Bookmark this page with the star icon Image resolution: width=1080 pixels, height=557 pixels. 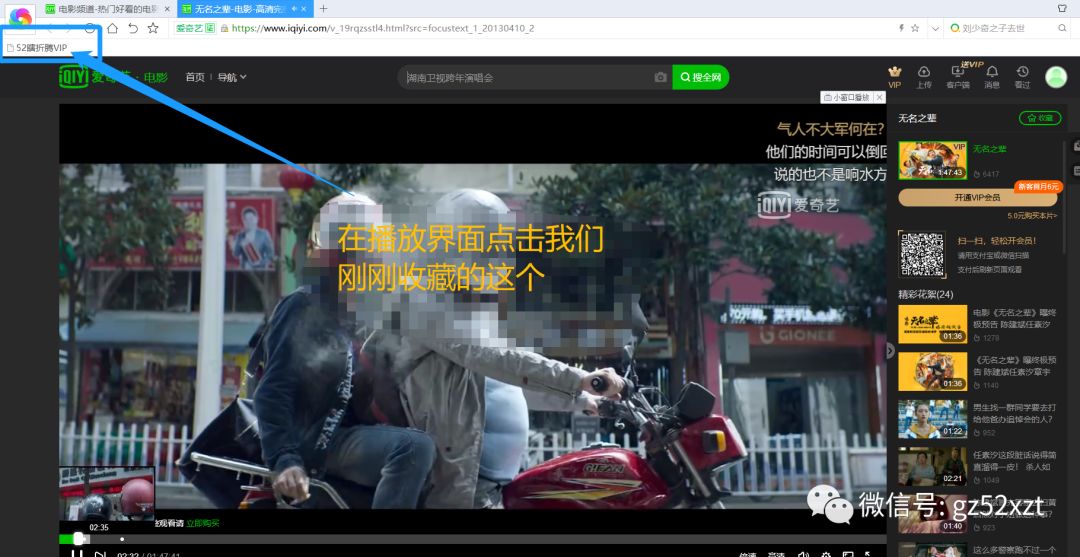(x=153, y=28)
